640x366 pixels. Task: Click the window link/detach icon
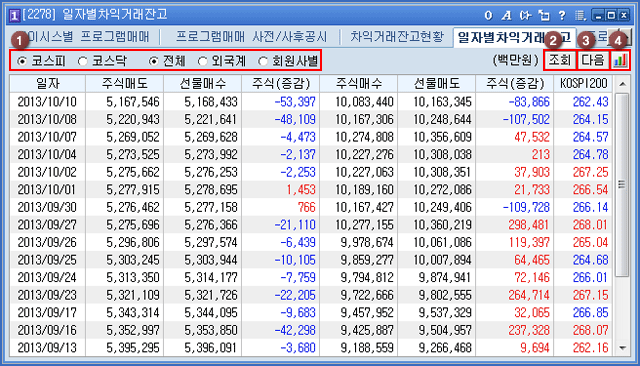(x=544, y=16)
